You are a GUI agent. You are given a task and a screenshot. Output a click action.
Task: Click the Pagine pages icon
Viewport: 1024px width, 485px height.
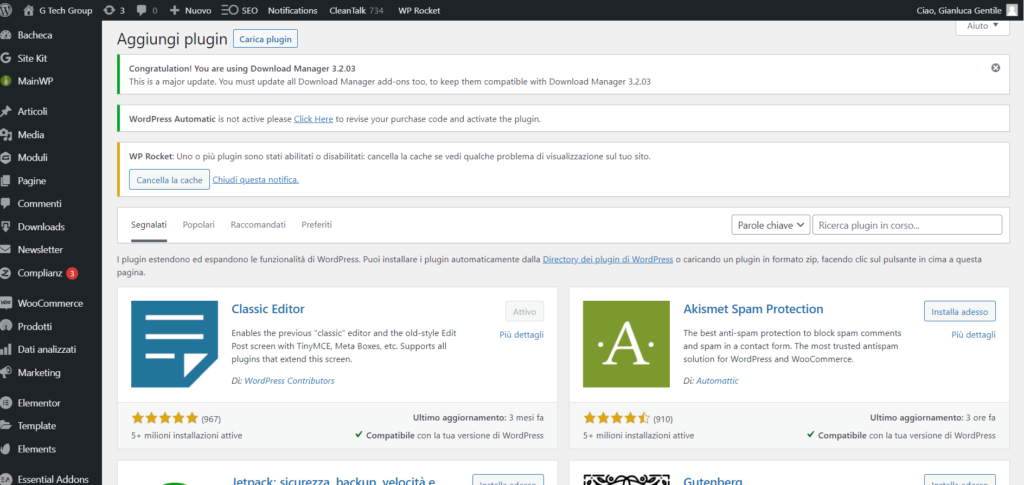click(6, 181)
